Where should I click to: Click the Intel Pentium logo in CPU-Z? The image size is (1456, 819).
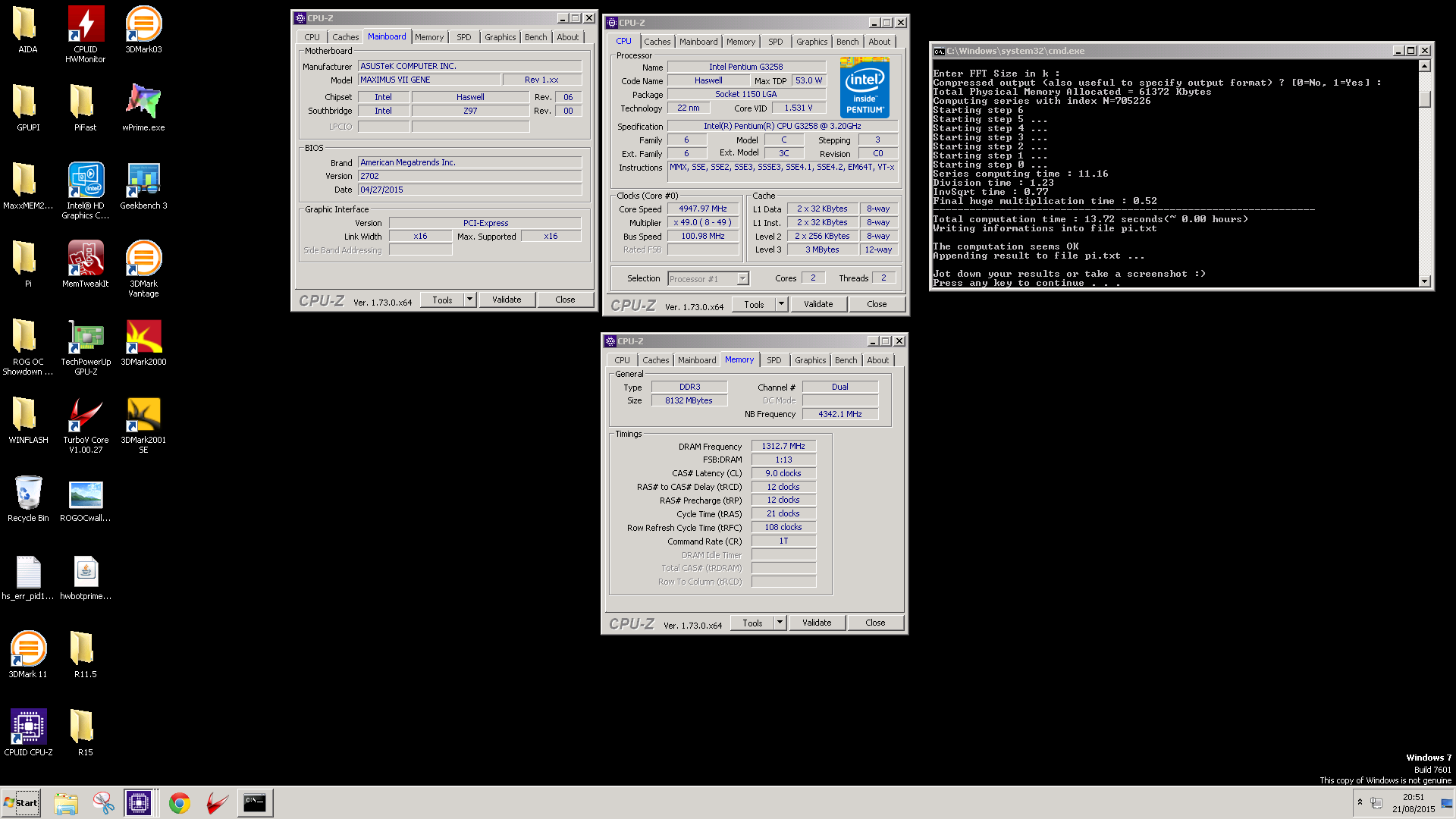point(864,87)
